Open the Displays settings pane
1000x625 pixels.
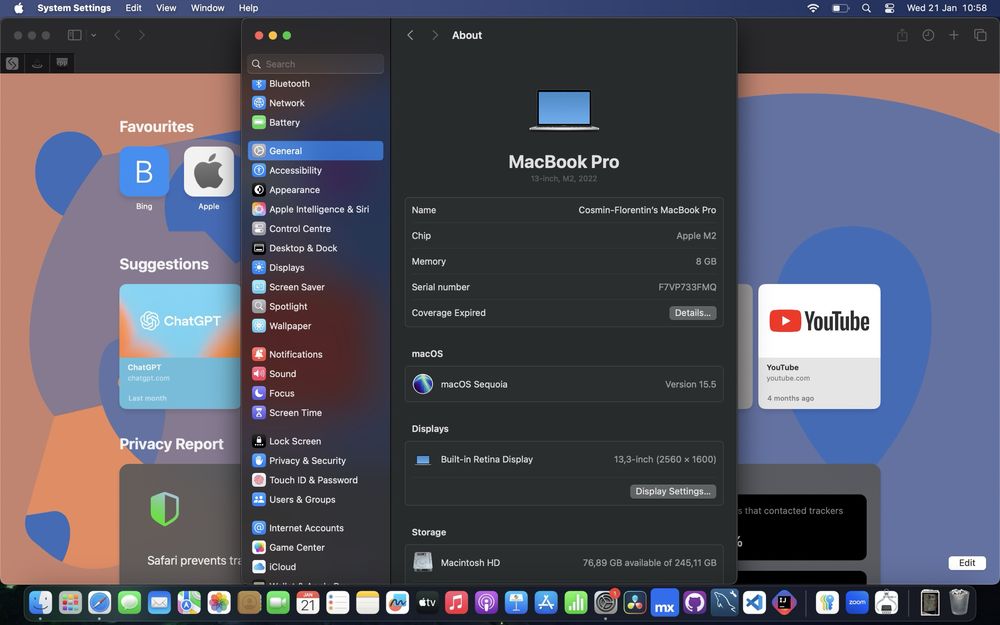point(315,267)
